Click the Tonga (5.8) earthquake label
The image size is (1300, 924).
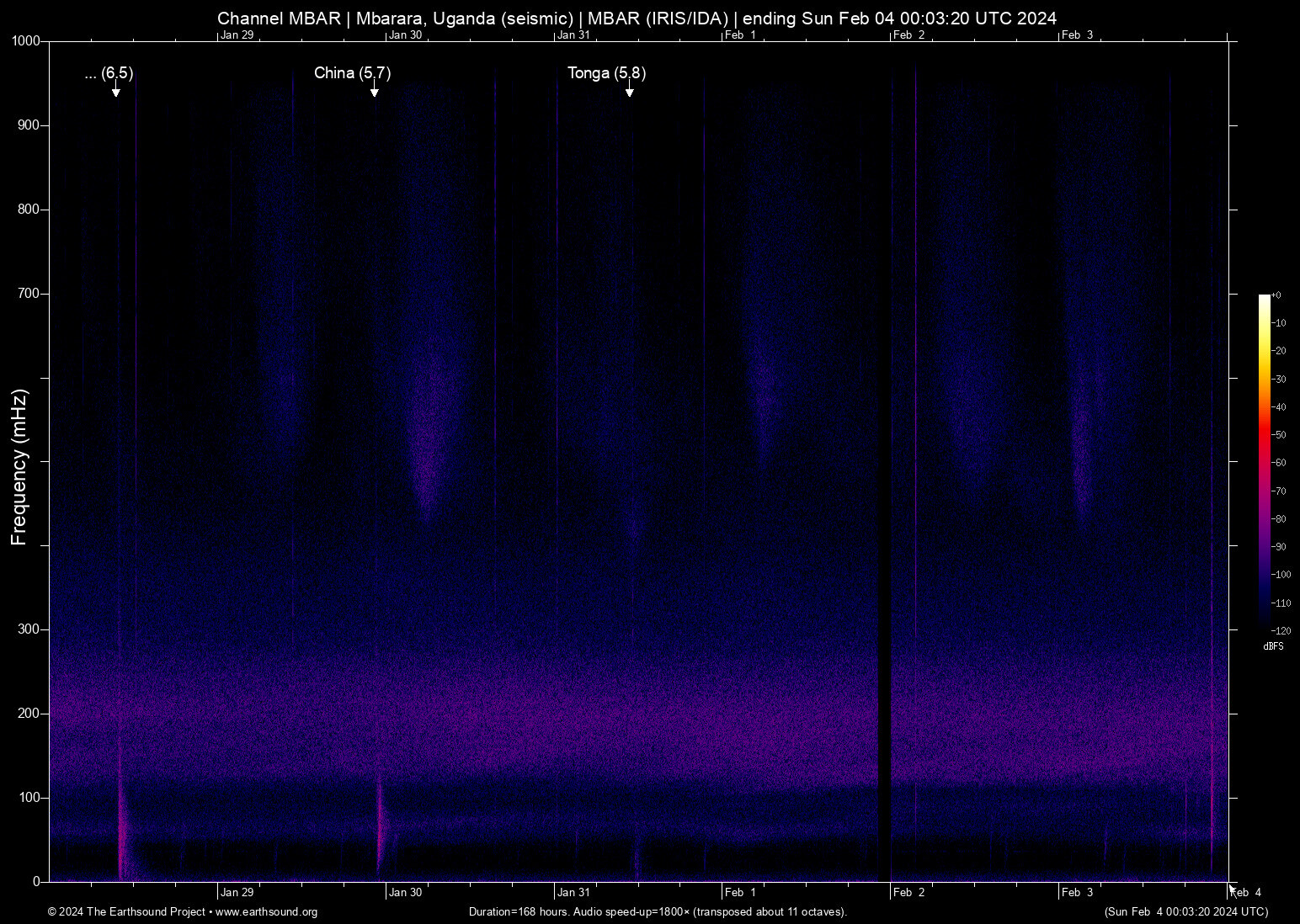(606, 73)
